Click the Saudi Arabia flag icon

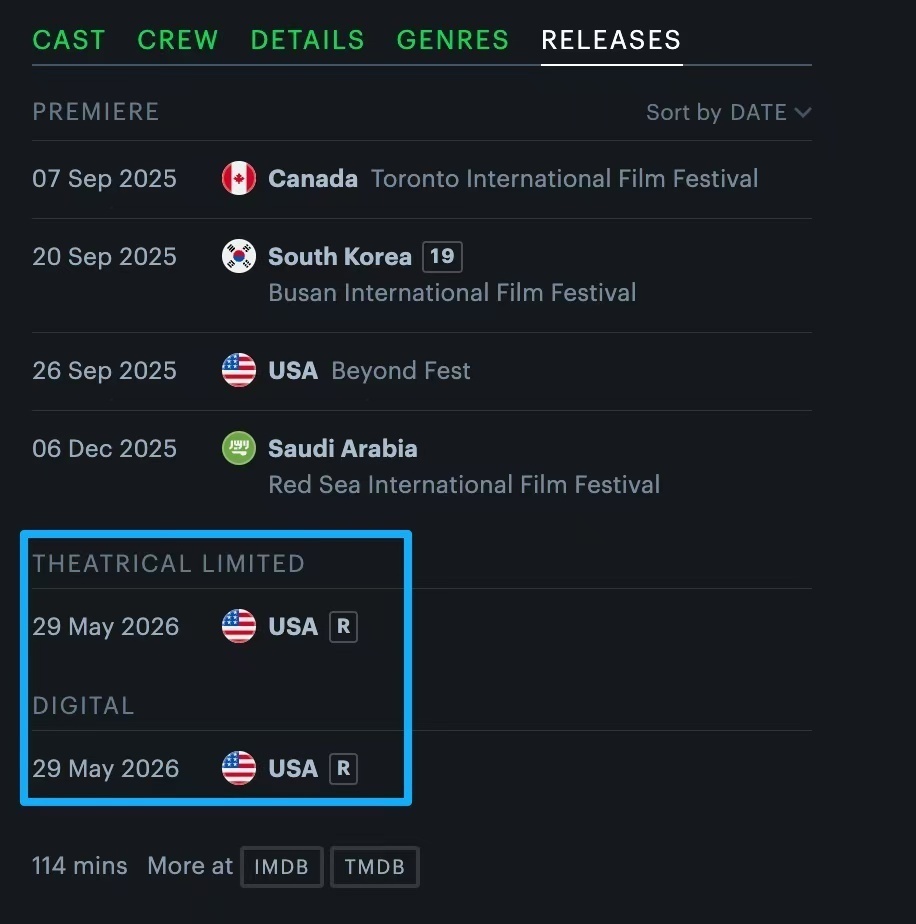point(239,448)
